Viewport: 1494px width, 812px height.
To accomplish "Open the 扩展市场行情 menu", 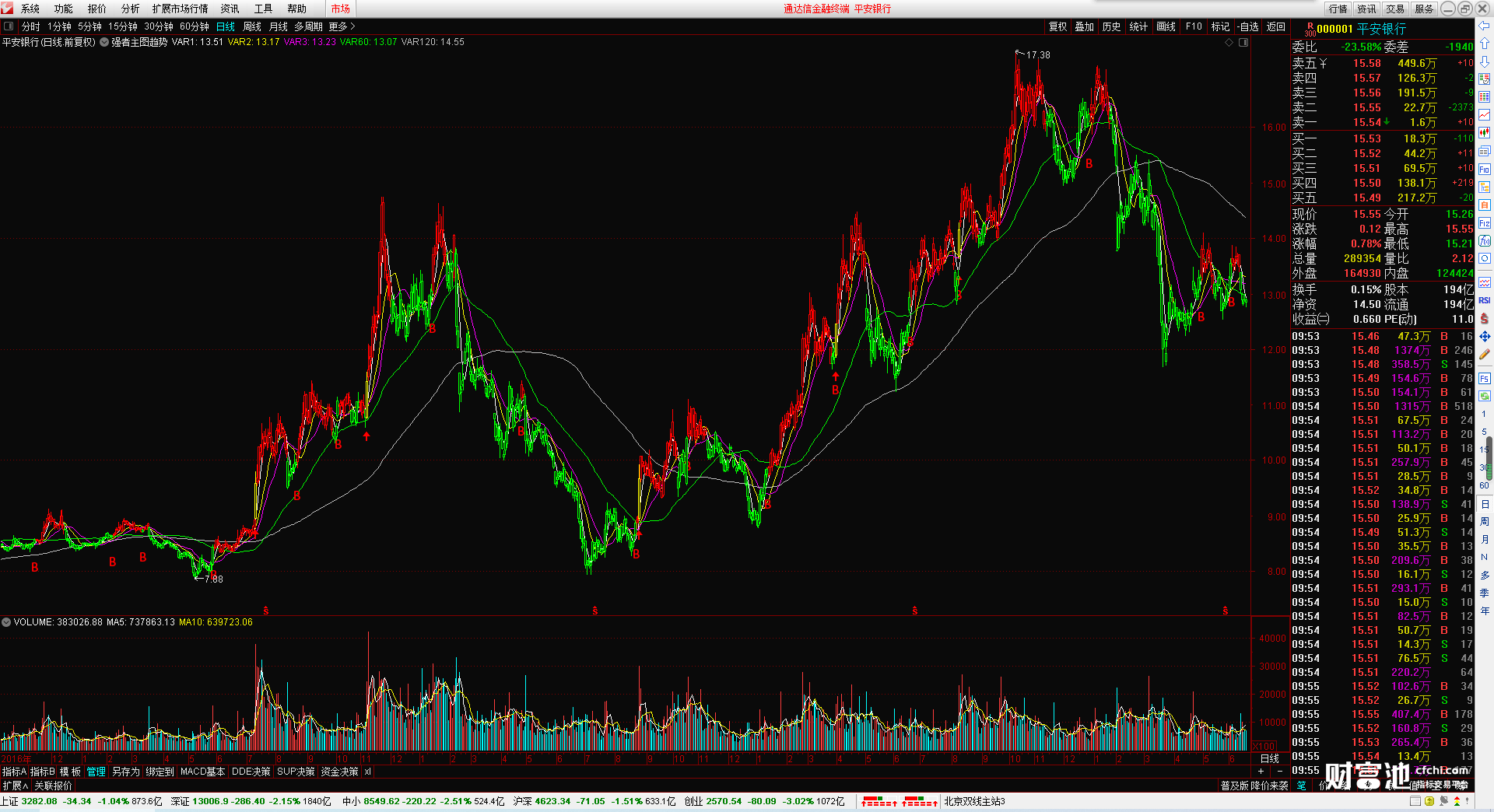I will point(181,9).
